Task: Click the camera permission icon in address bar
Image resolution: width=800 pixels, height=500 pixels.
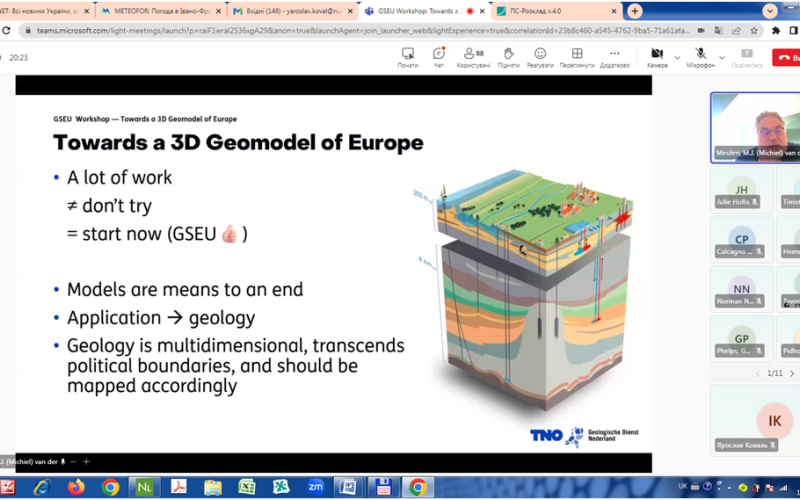Action: [x=702, y=31]
